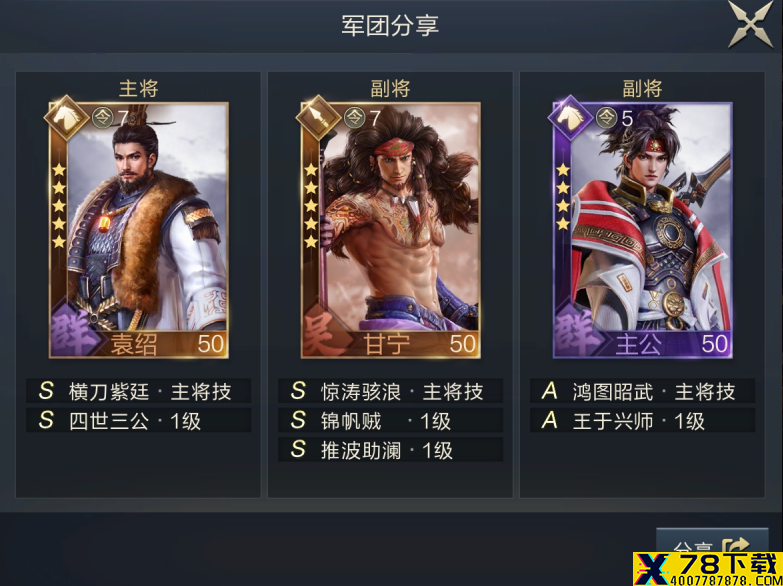Open 主公 general card portrait
Screen dimensions: 783x586
[643, 230]
